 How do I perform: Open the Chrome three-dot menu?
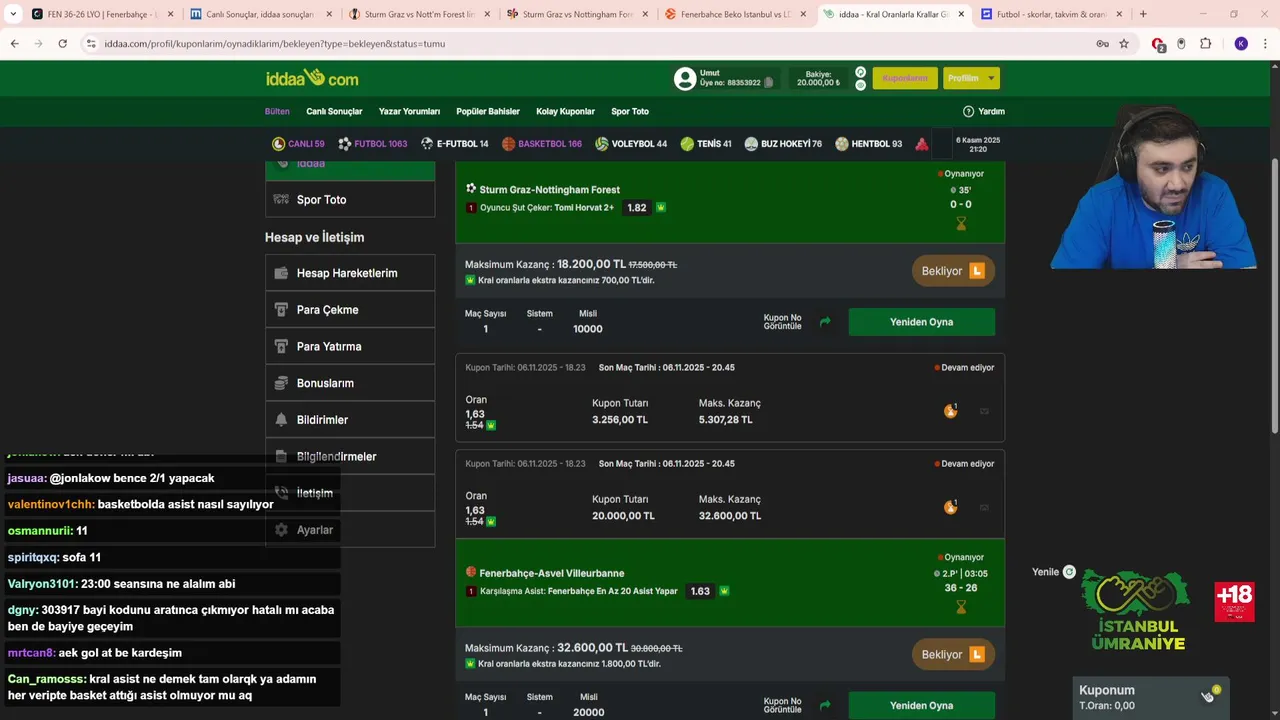tap(1266, 44)
